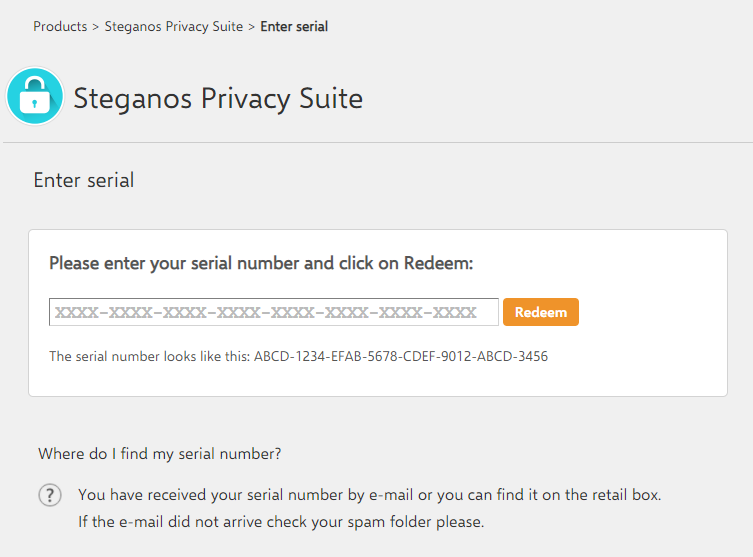Click the example serial ABCD-1234-EFAB-5678 text
The image size is (753, 557).
click(x=400, y=356)
